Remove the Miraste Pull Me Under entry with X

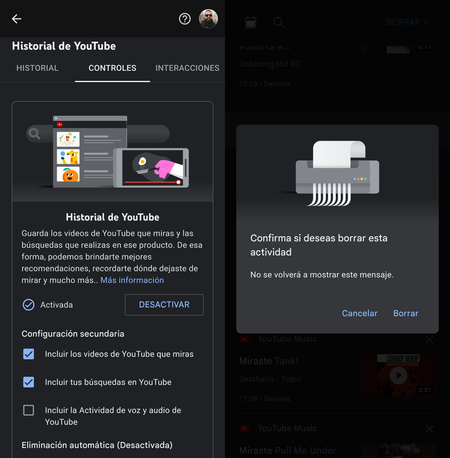tap(429, 429)
